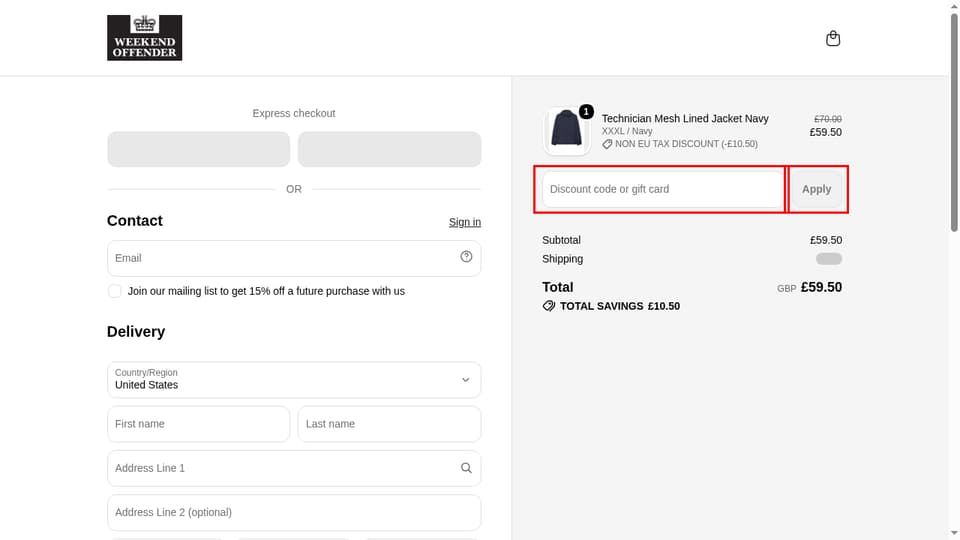Focus the First name field
960x540 pixels.
(198, 424)
